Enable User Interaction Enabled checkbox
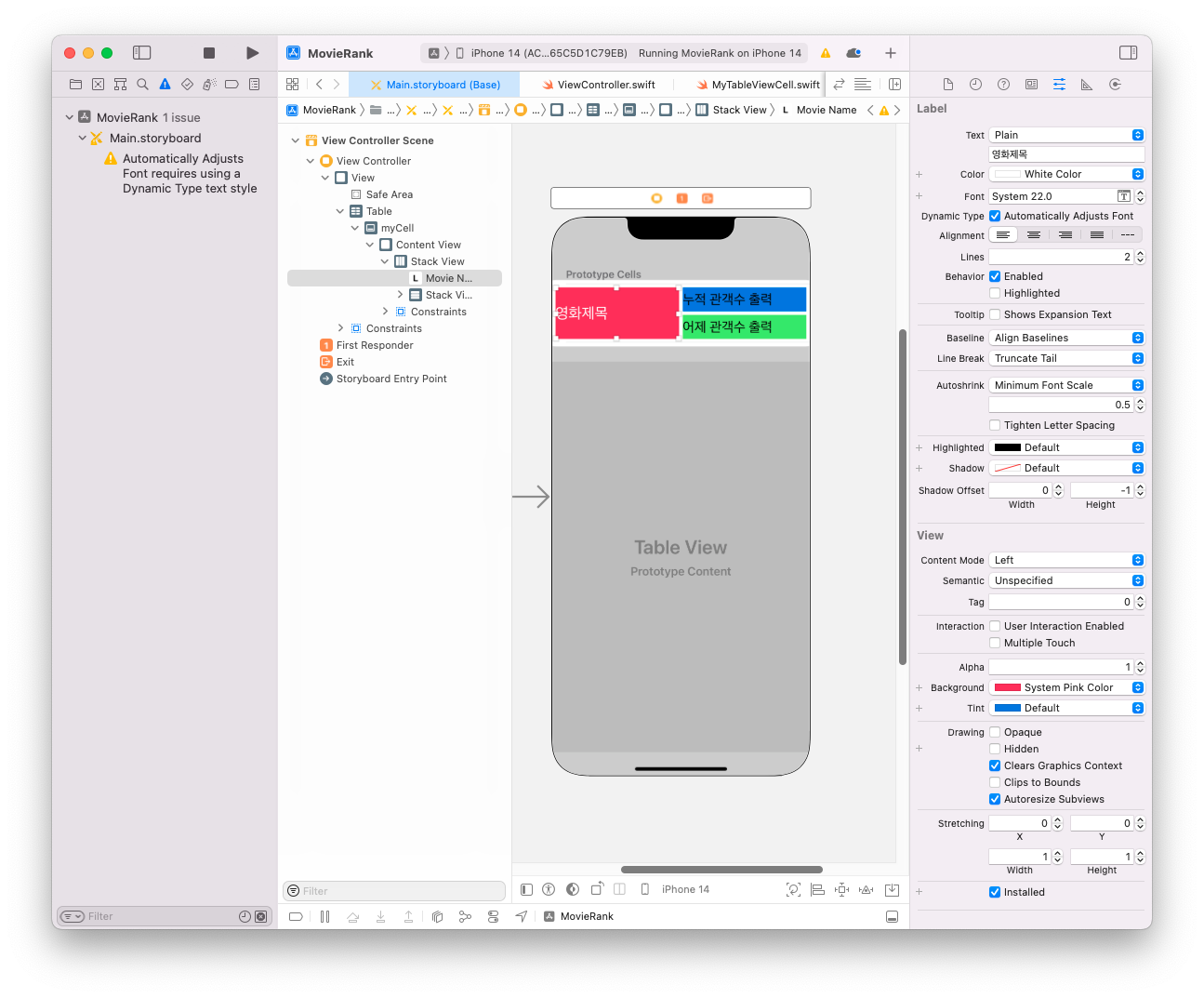Screen dimensions: 1204x998 coord(995,626)
